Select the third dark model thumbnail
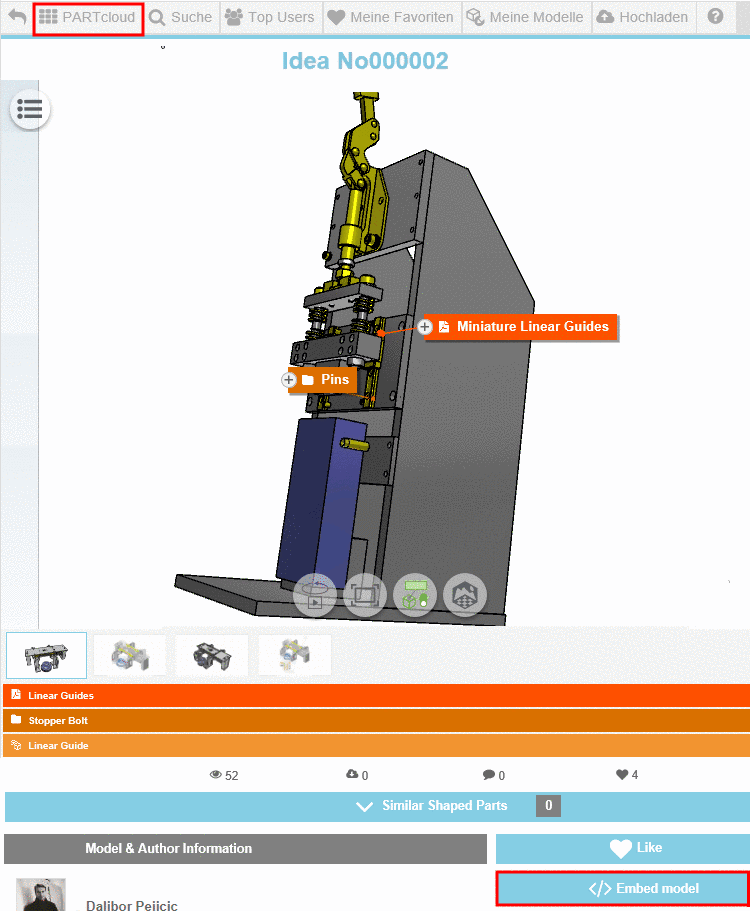Screen dimensions: 750x911 212,655
